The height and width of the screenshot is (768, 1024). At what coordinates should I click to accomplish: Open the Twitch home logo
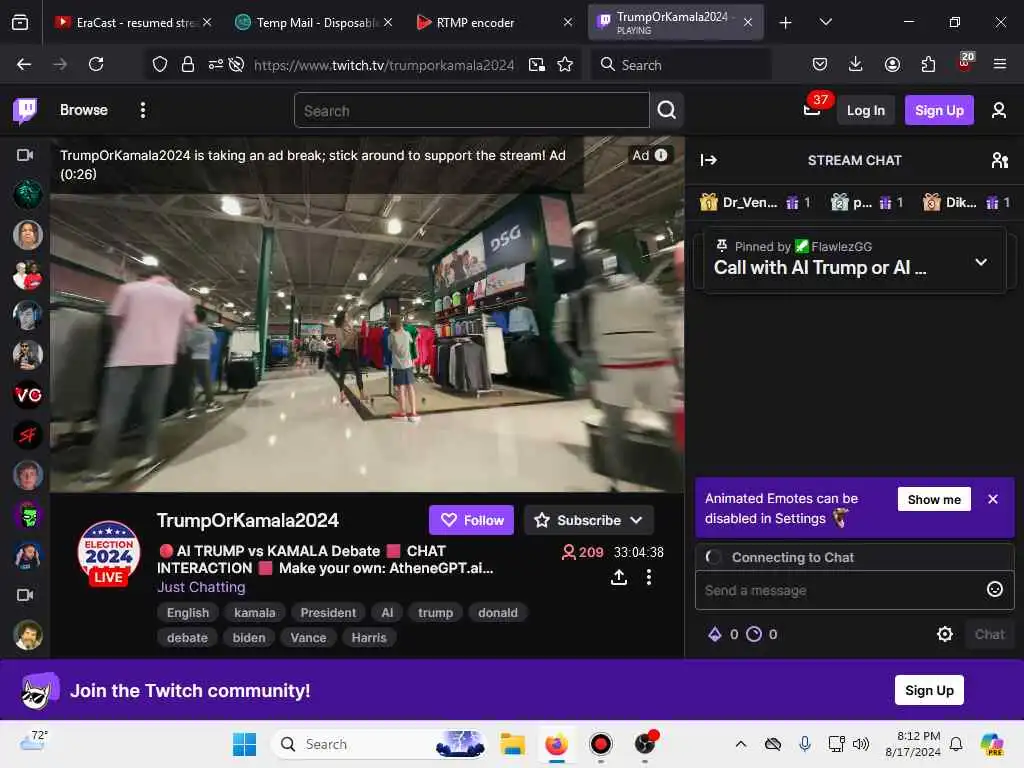(x=25, y=110)
